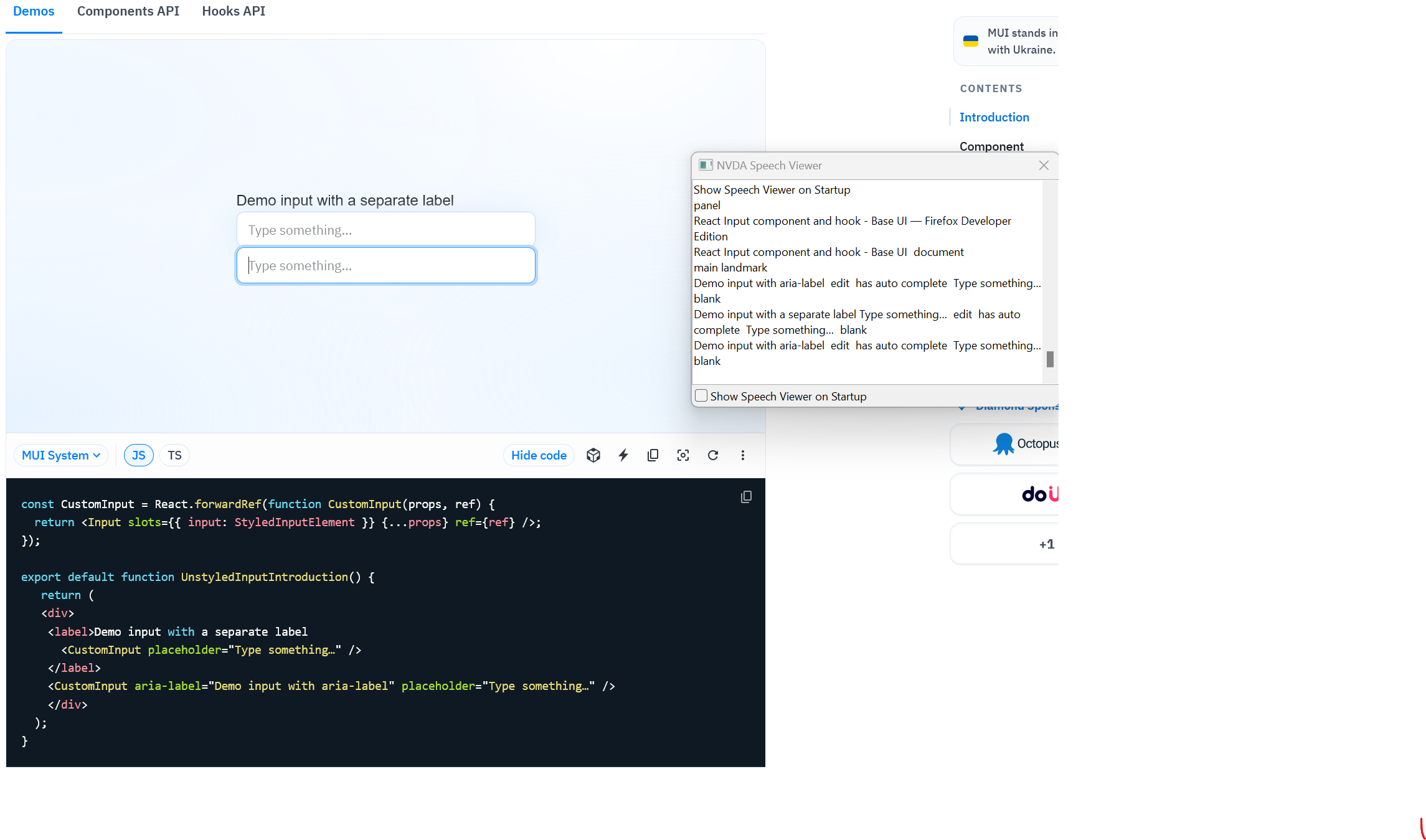Viewport: 1426px width, 840px height.
Task: Toggle Show Speech Viewer on Startup
Action: (701, 395)
